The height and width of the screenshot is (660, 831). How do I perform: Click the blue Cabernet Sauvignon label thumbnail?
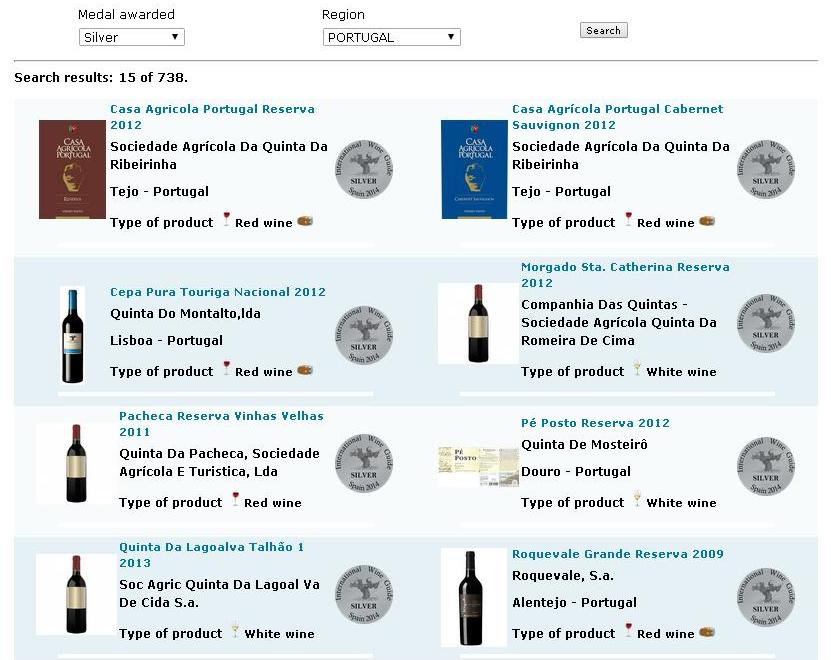pos(474,169)
